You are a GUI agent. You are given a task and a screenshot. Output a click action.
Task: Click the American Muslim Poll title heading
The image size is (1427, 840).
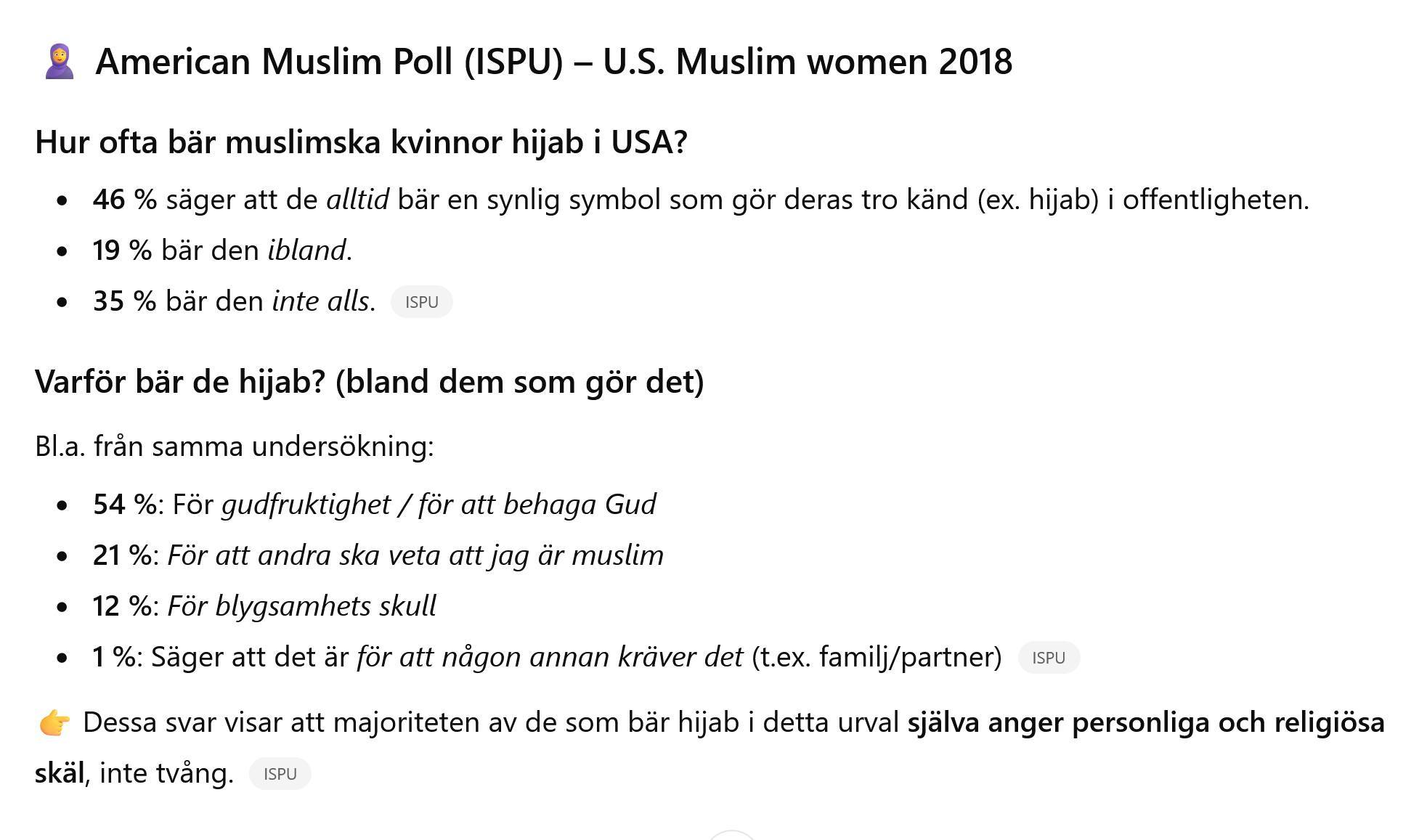pyautogui.click(x=553, y=62)
